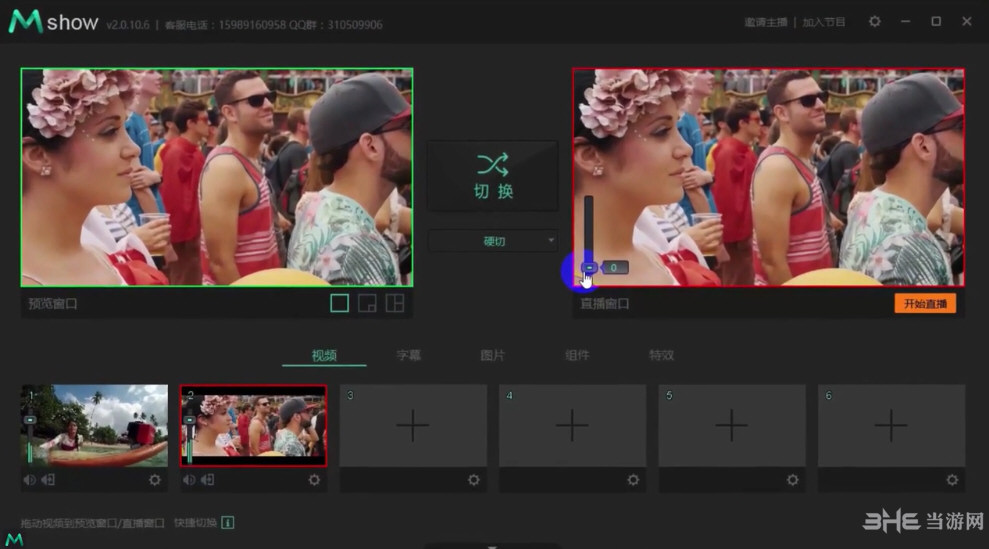Click 邀请主播 in the title bar
Viewport: 989px width, 549px height.
coord(766,22)
